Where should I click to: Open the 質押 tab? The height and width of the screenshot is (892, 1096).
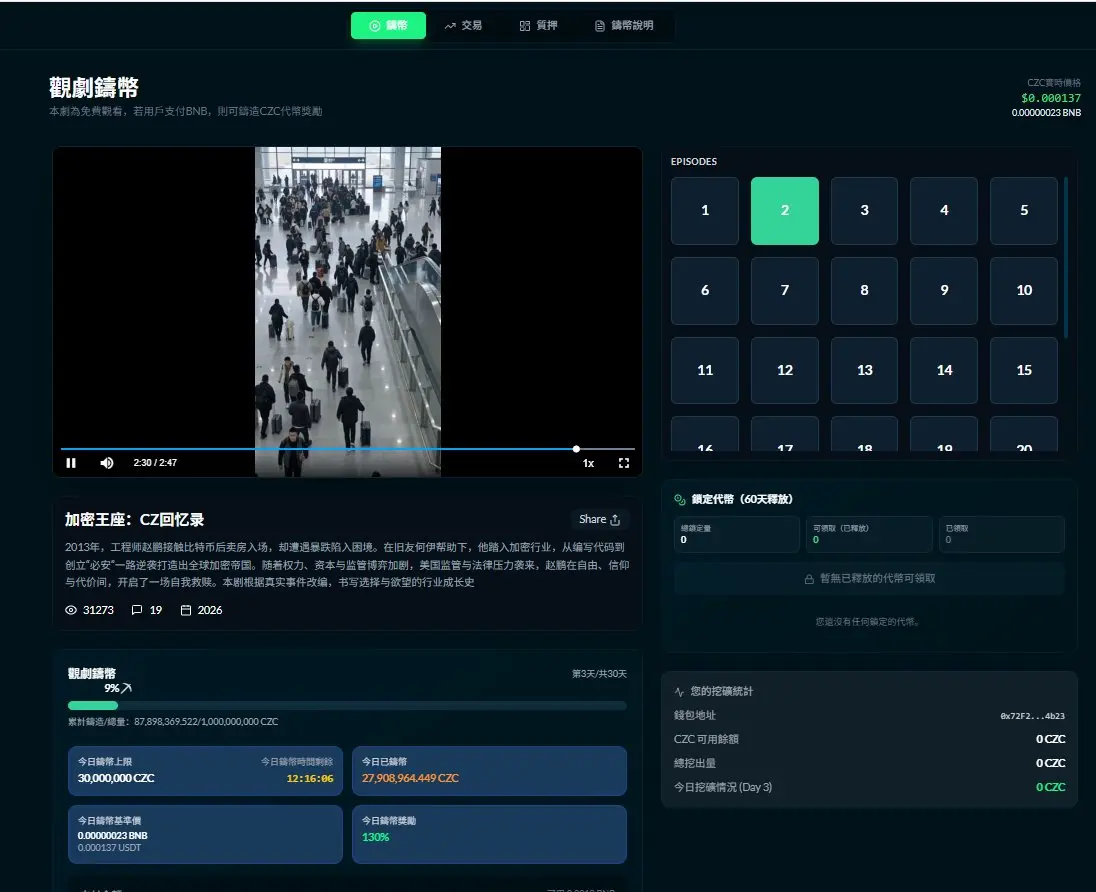(538, 26)
